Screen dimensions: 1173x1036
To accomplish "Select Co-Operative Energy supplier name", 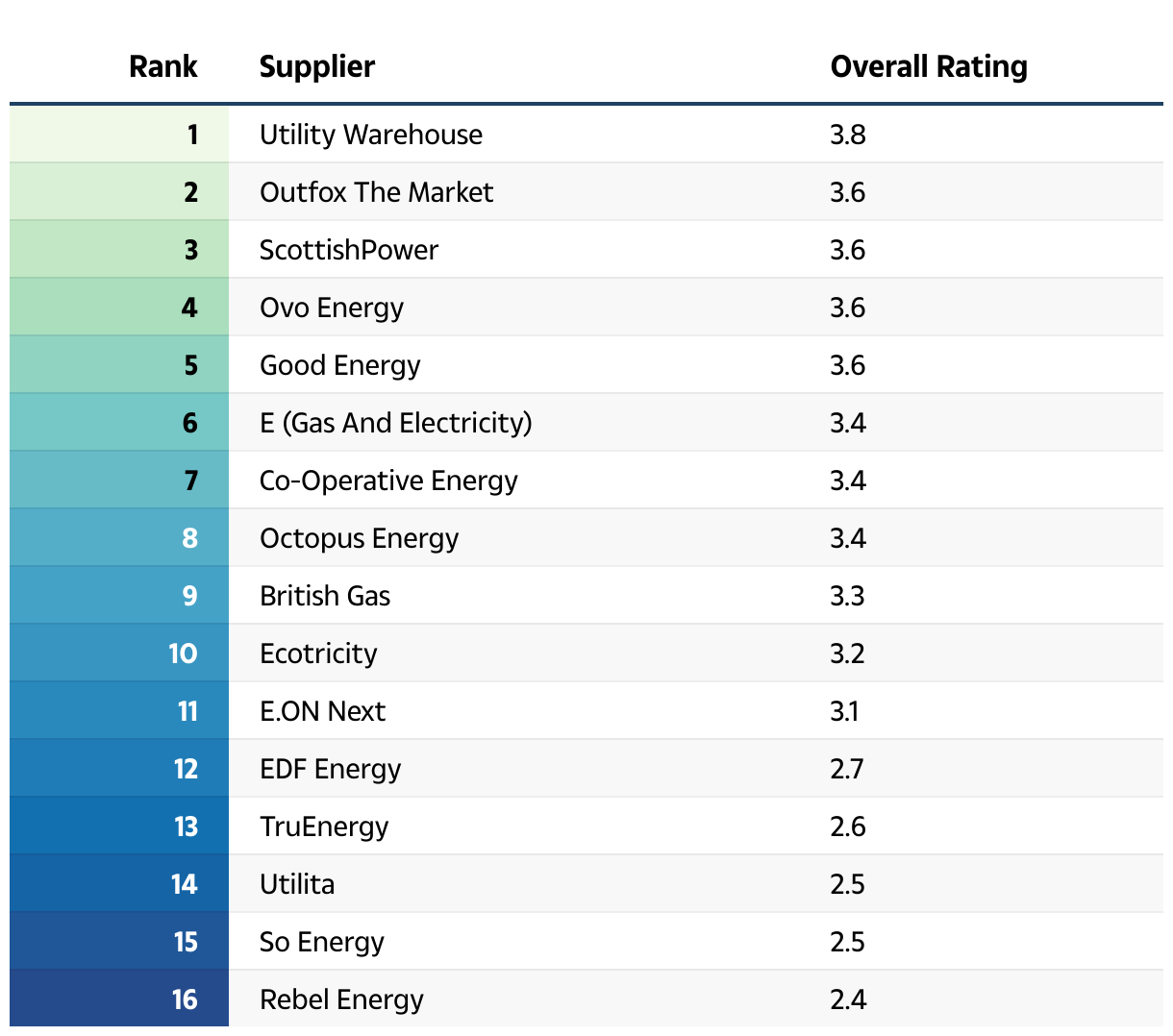I will point(388,481).
